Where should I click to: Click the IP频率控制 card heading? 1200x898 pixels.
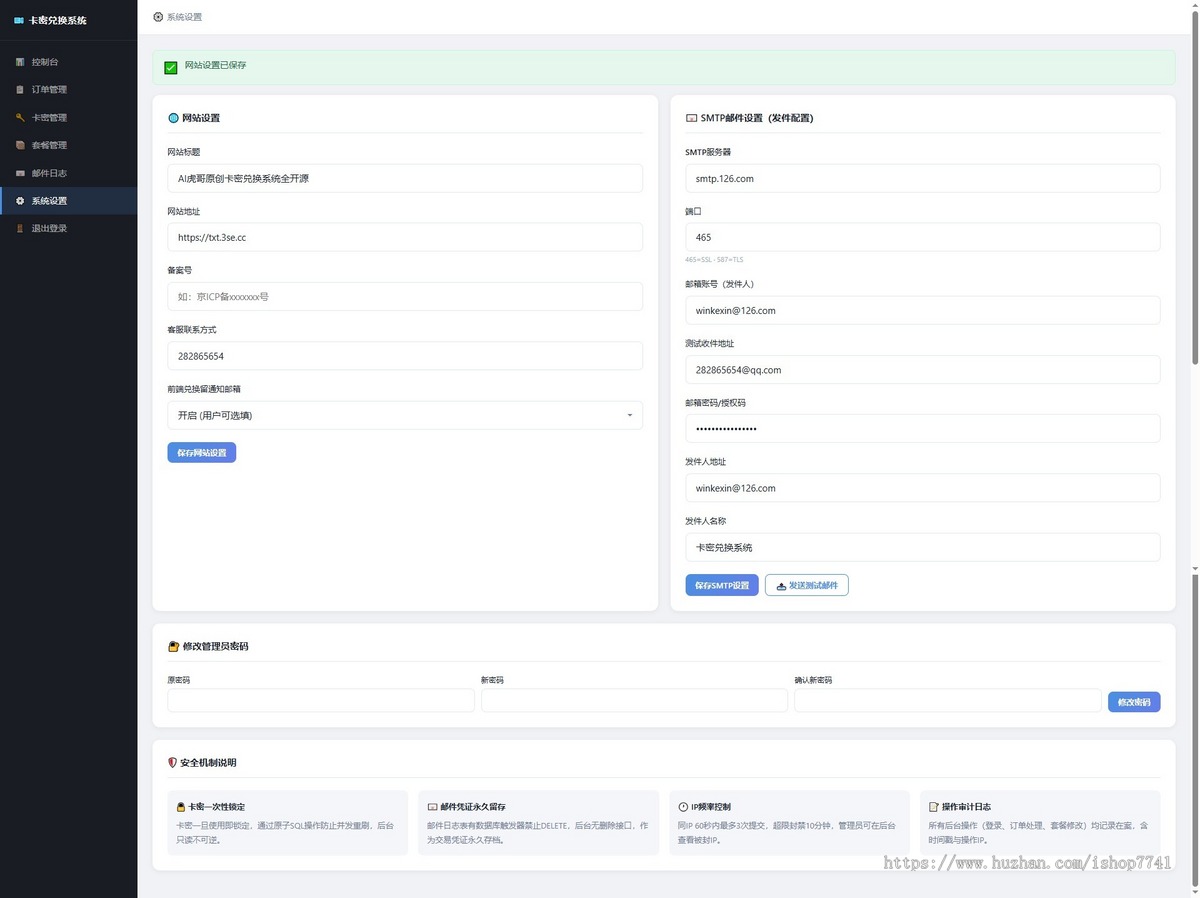click(710, 807)
